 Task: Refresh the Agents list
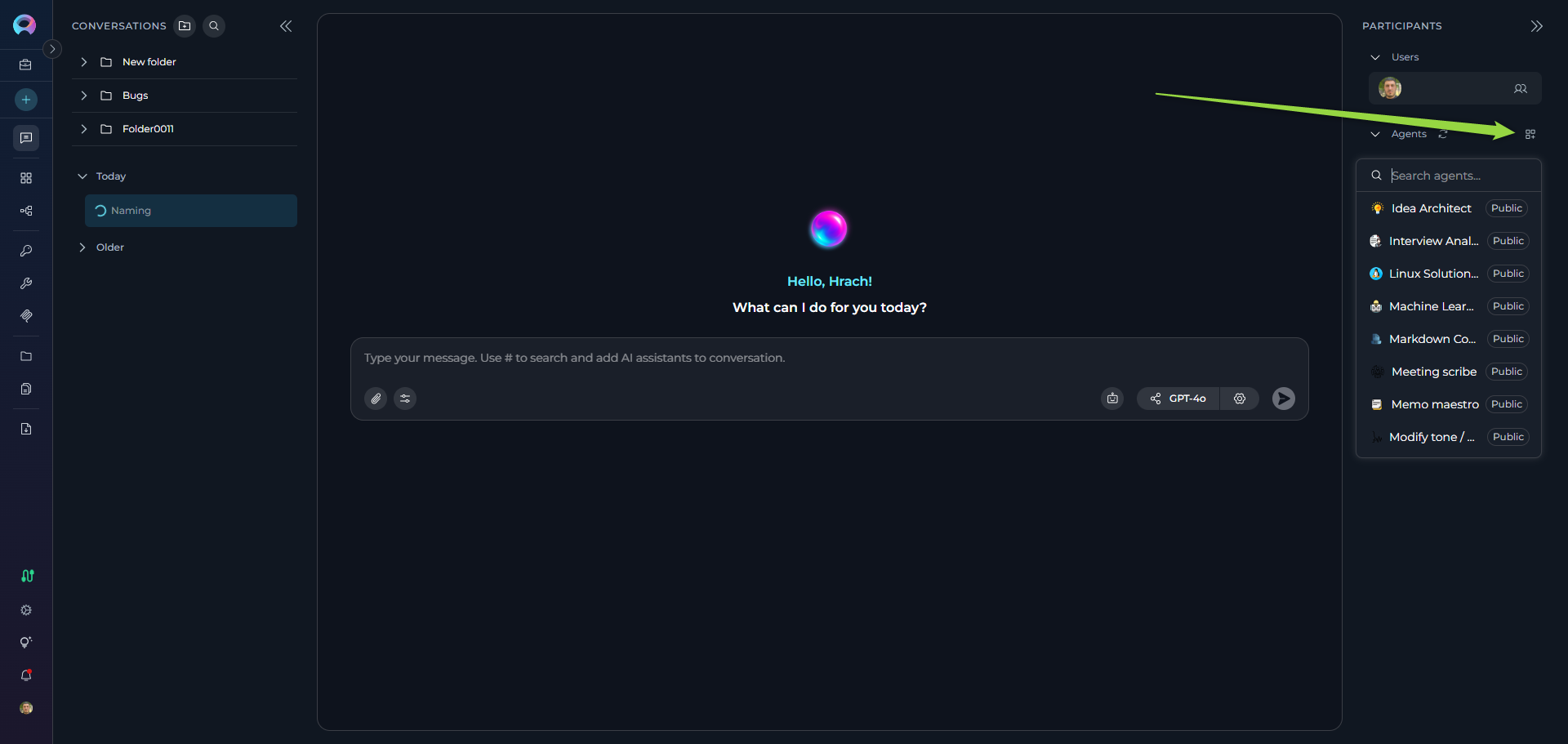point(1443,134)
